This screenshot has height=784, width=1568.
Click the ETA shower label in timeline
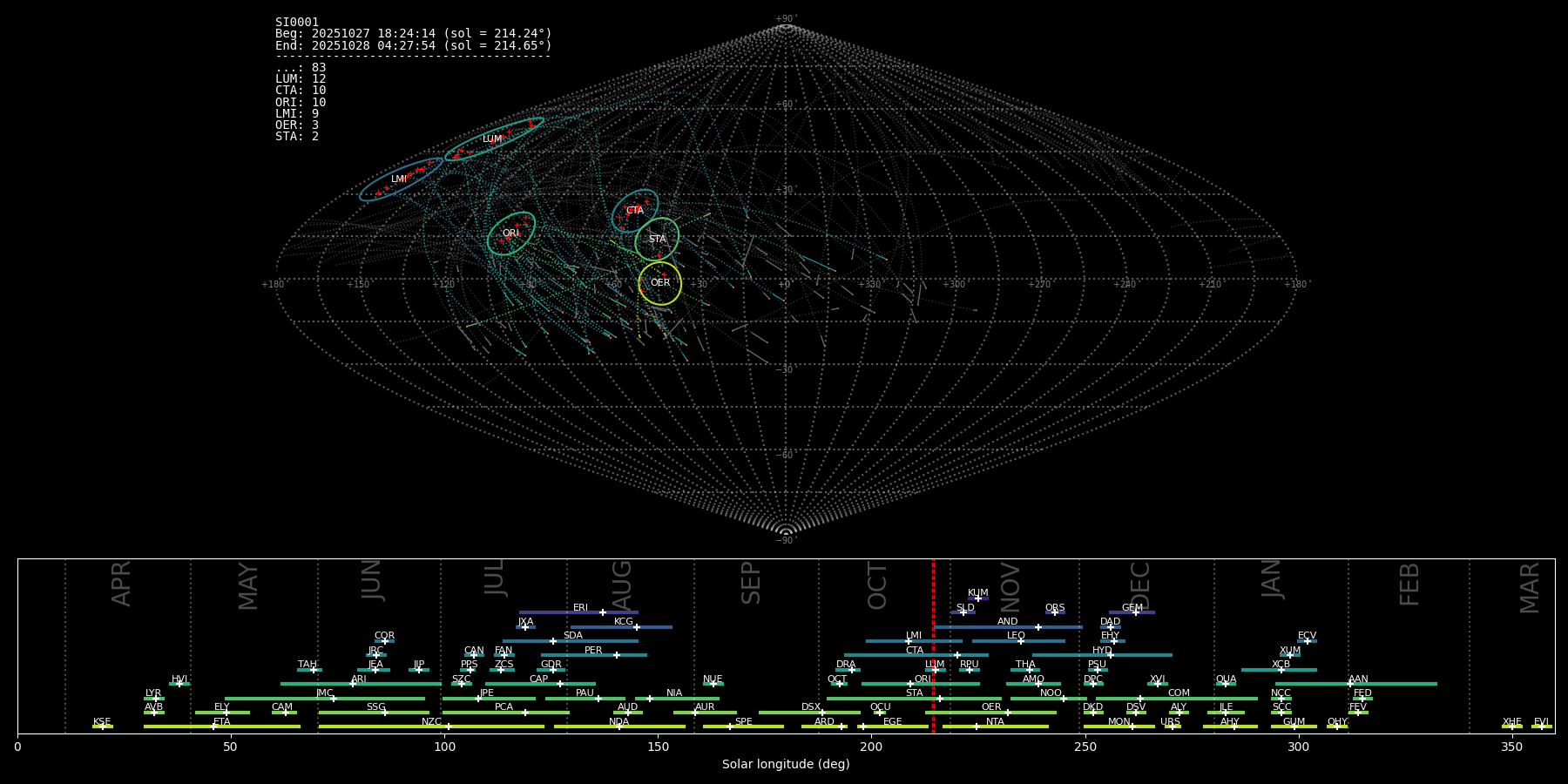[x=222, y=722]
